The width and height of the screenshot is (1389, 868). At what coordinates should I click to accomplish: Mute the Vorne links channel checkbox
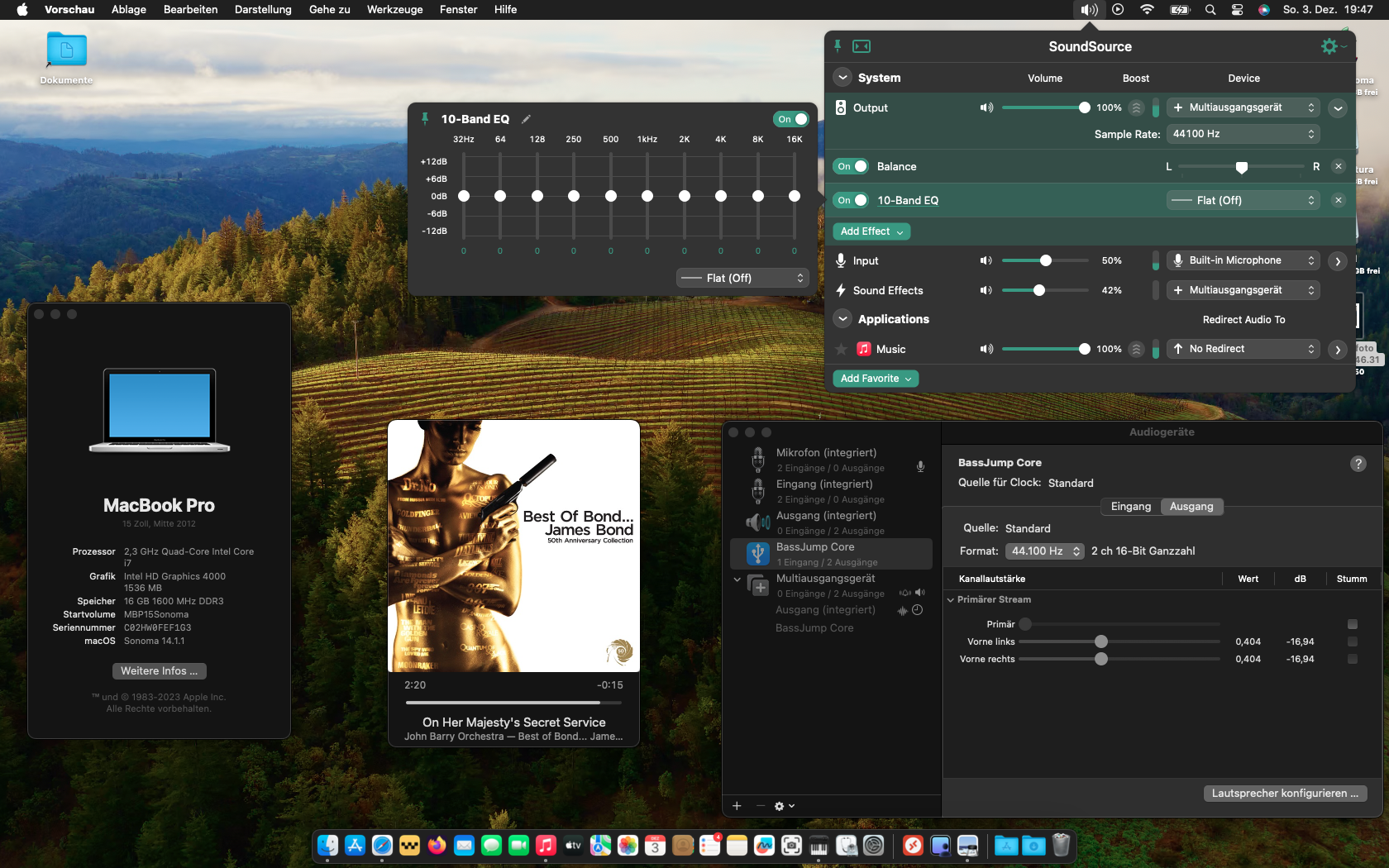(x=1353, y=641)
